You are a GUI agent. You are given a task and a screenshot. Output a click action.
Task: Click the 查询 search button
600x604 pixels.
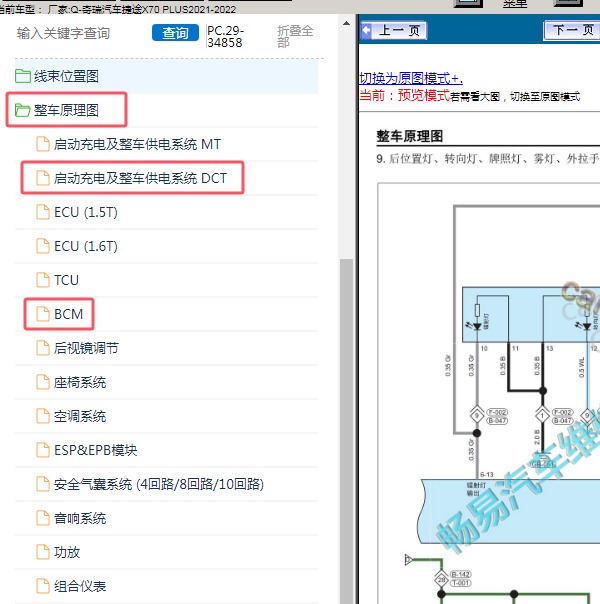click(x=175, y=33)
